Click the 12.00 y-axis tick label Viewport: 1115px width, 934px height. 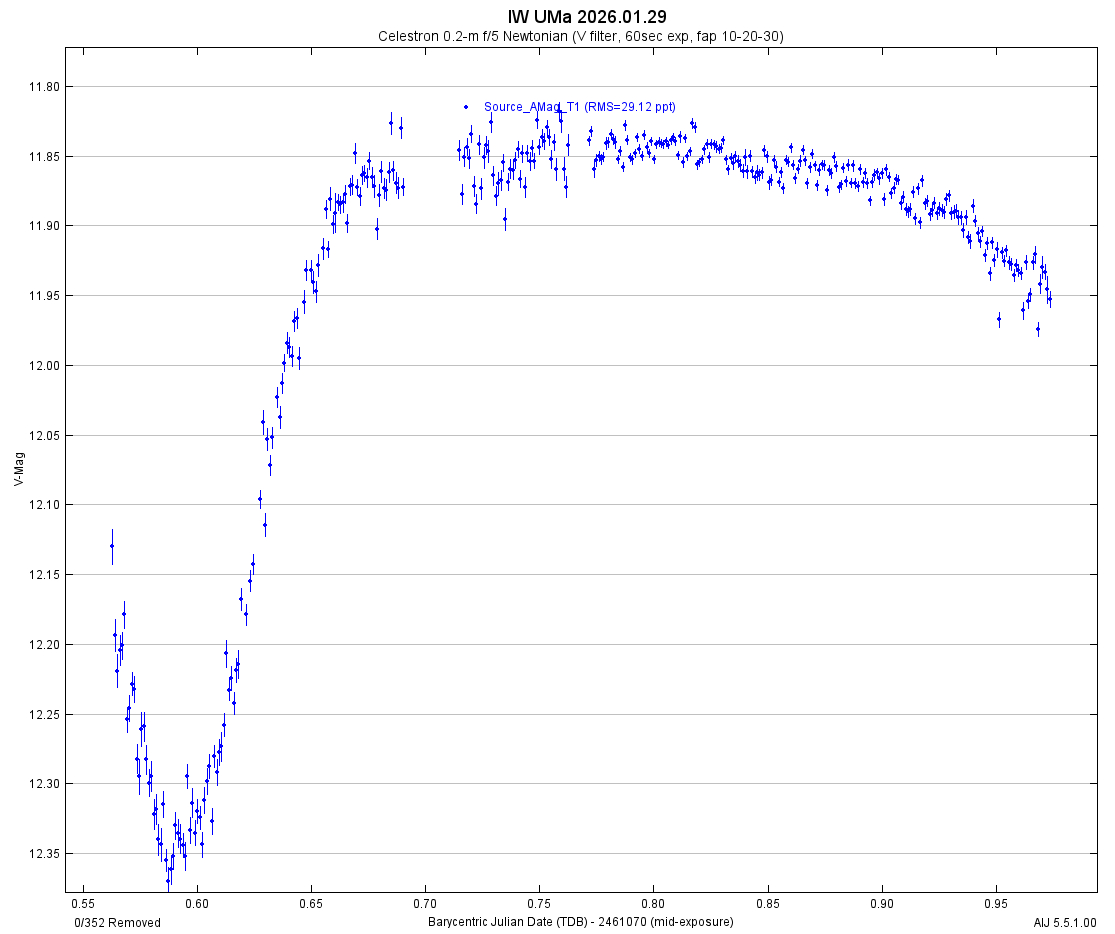[44, 366]
